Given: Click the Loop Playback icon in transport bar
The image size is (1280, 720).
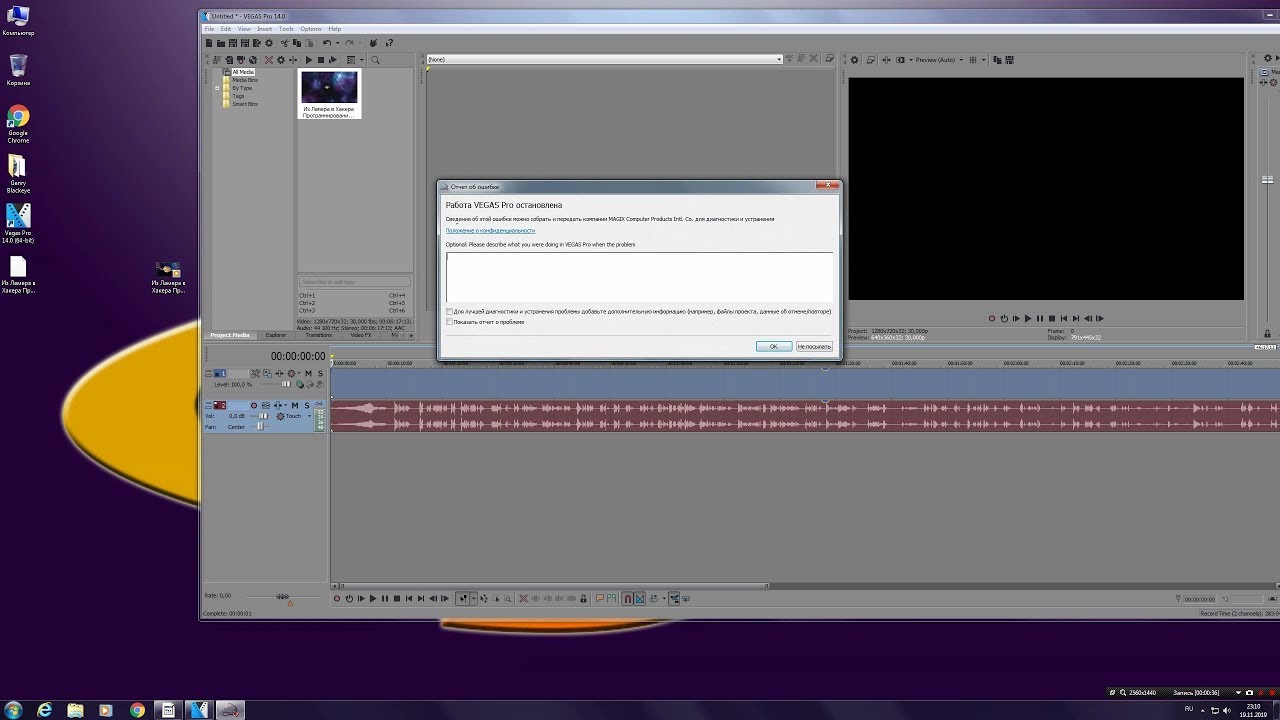Looking at the screenshot, I should click(349, 599).
